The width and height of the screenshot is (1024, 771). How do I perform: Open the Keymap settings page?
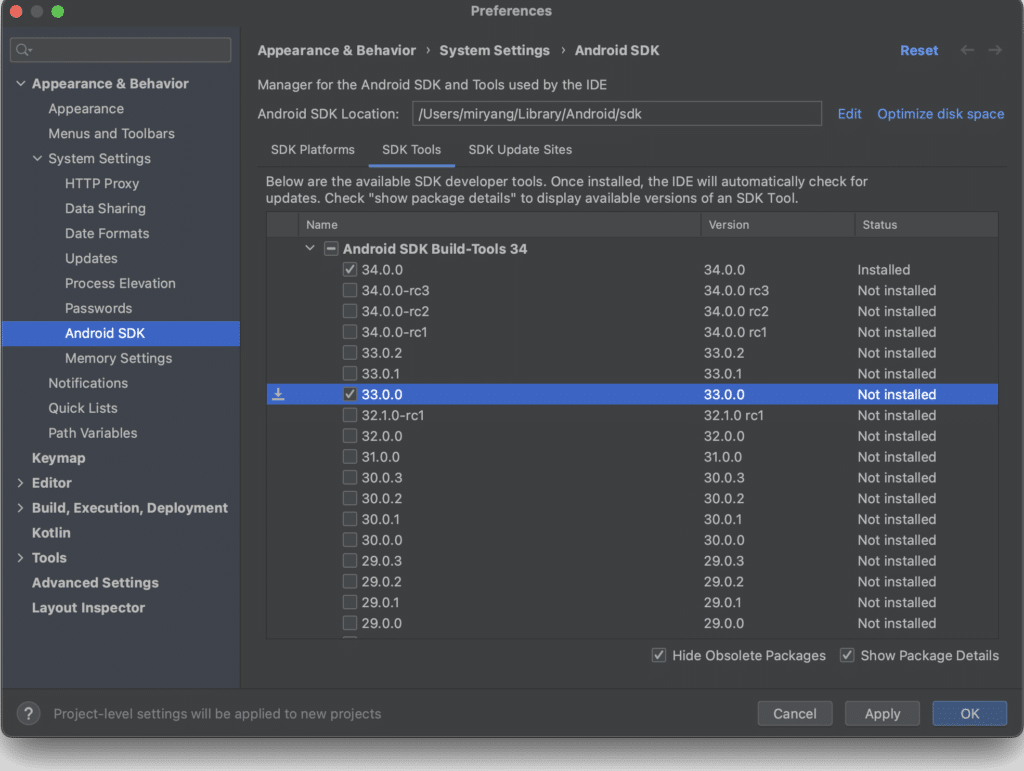click(x=59, y=458)
